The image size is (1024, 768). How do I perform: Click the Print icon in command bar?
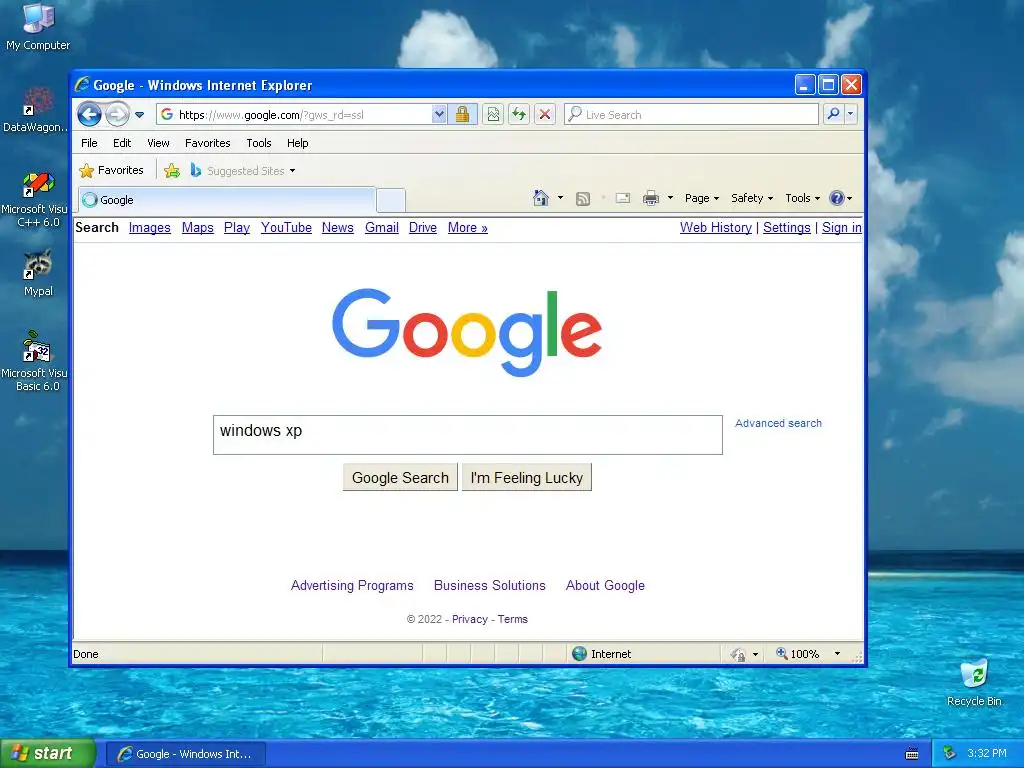point(650,198)
